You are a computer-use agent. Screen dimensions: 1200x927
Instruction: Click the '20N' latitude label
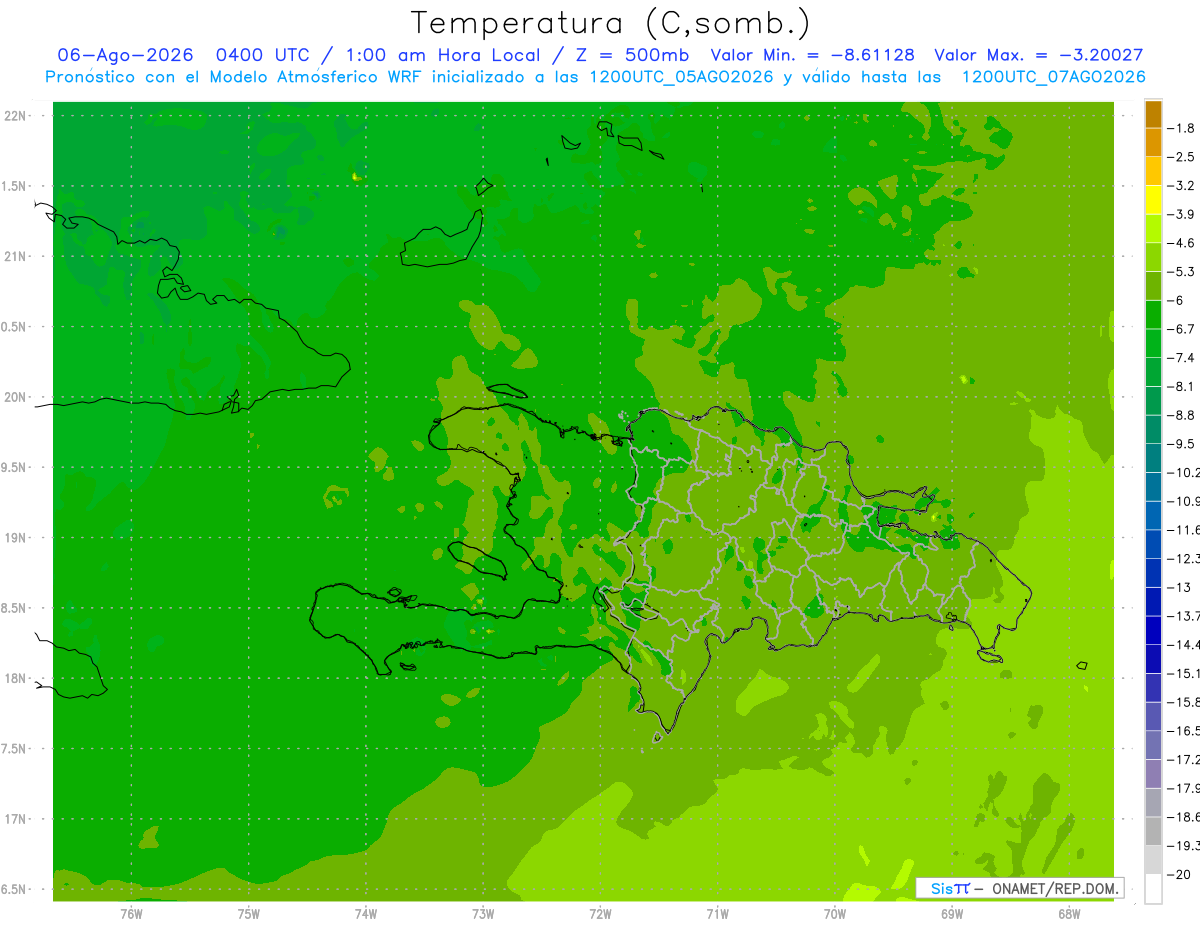[15, 397]
